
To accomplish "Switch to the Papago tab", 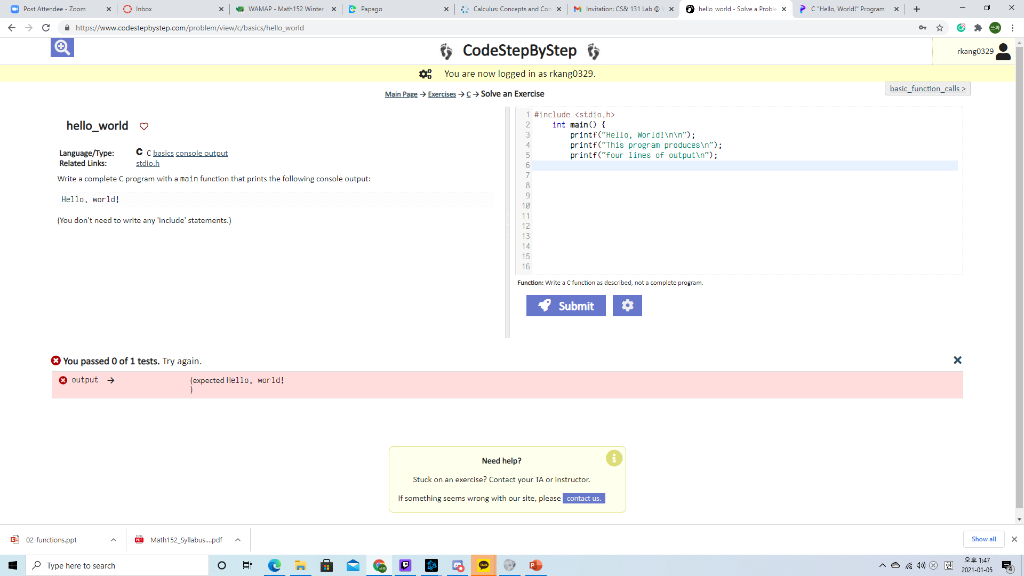I will pyautogui.click(x=396, y=9).
